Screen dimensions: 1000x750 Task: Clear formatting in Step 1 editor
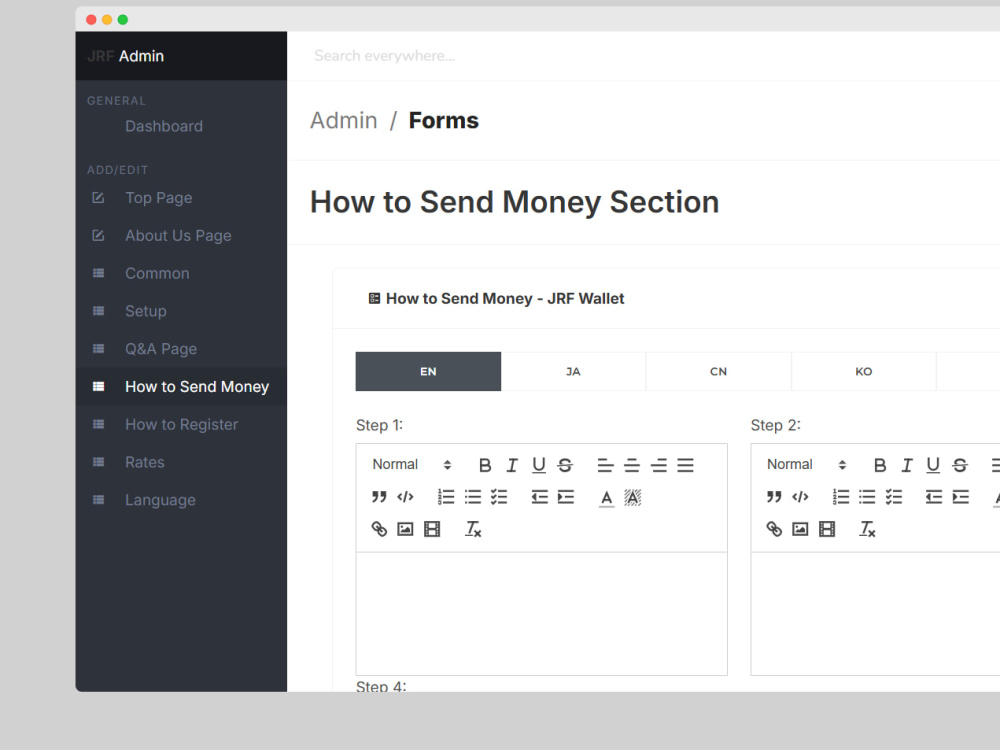click(473, 529)
